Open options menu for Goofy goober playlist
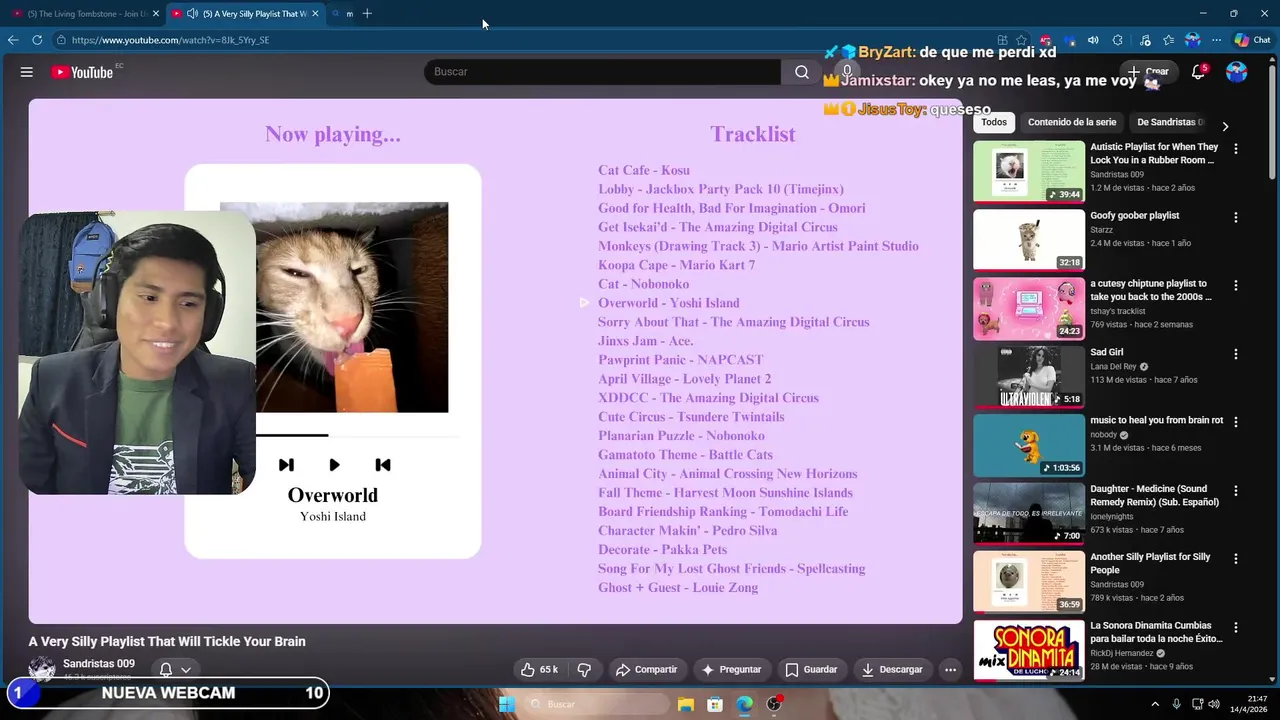The height and width of the screenshot is (720, 1280). tap(1236, 217)
